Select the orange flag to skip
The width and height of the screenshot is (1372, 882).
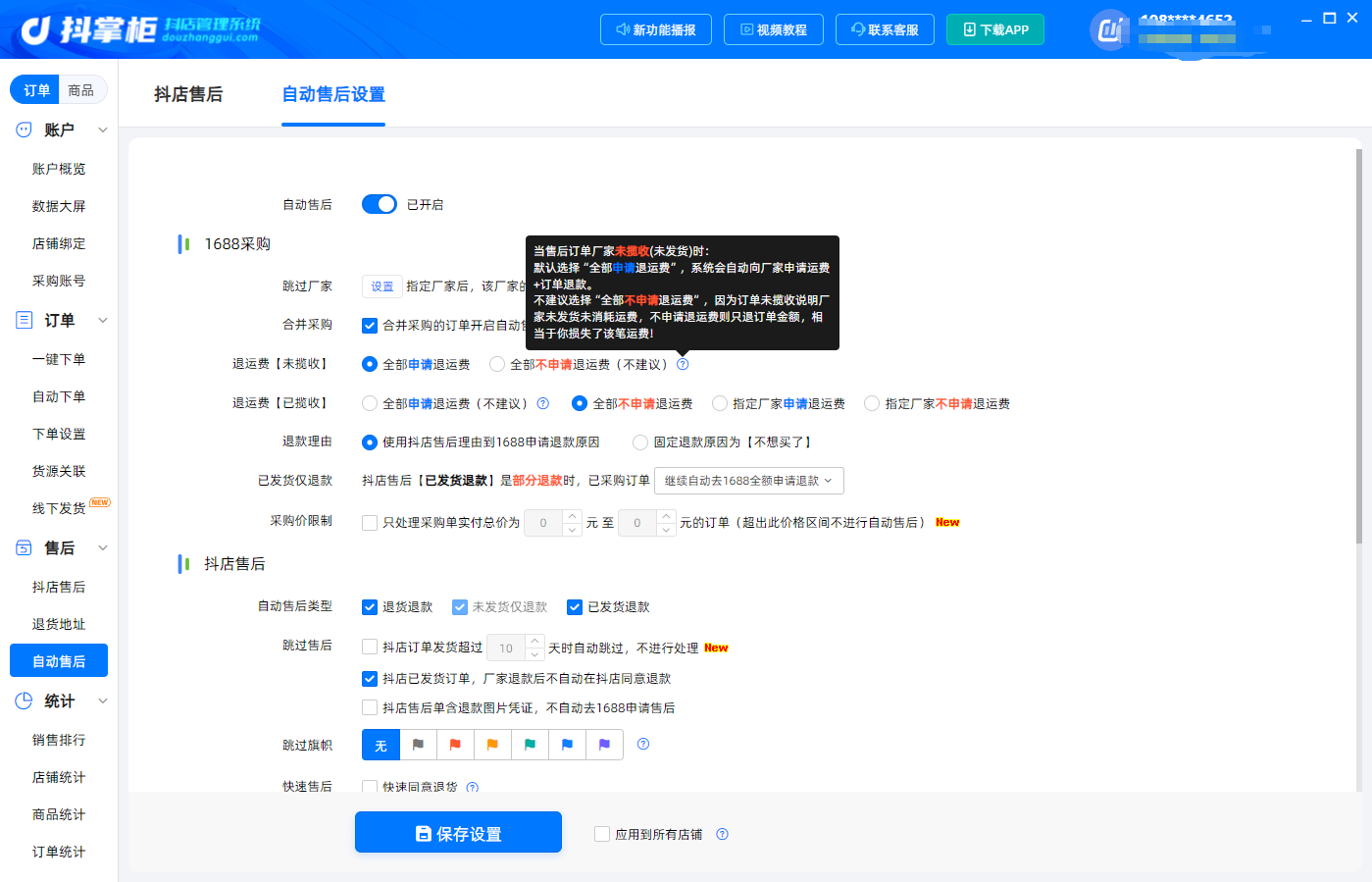coord(492,745)
